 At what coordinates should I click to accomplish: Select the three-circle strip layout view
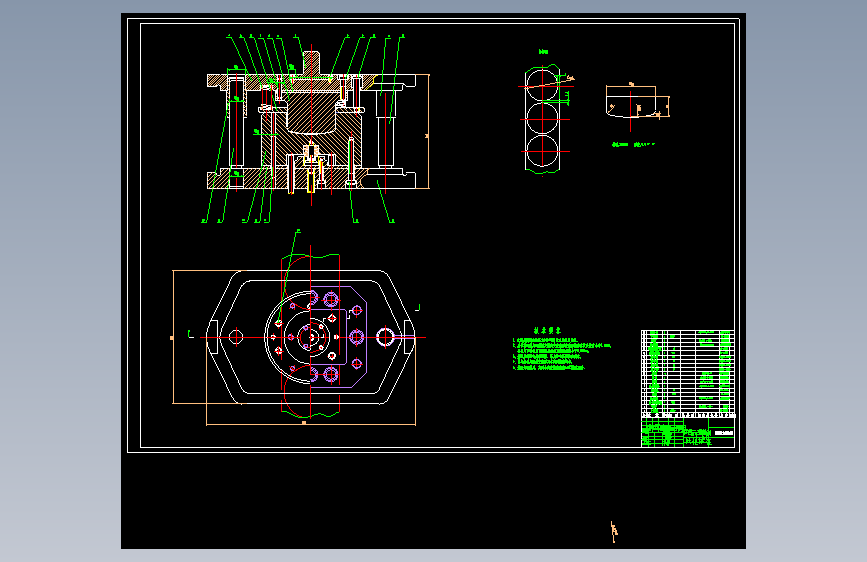544,119
